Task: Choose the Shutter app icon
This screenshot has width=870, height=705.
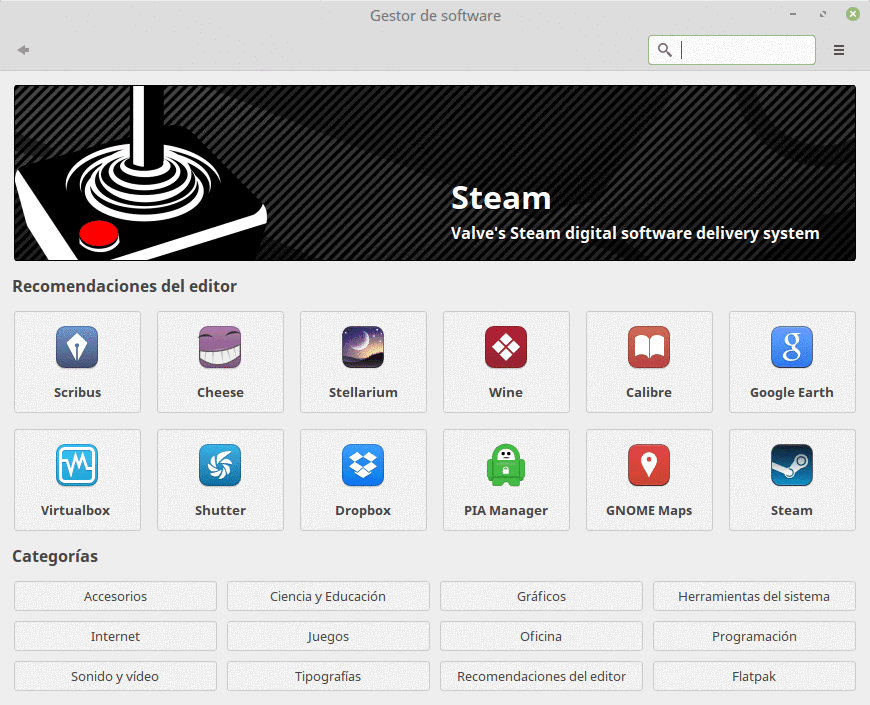Action: (220, 466)
